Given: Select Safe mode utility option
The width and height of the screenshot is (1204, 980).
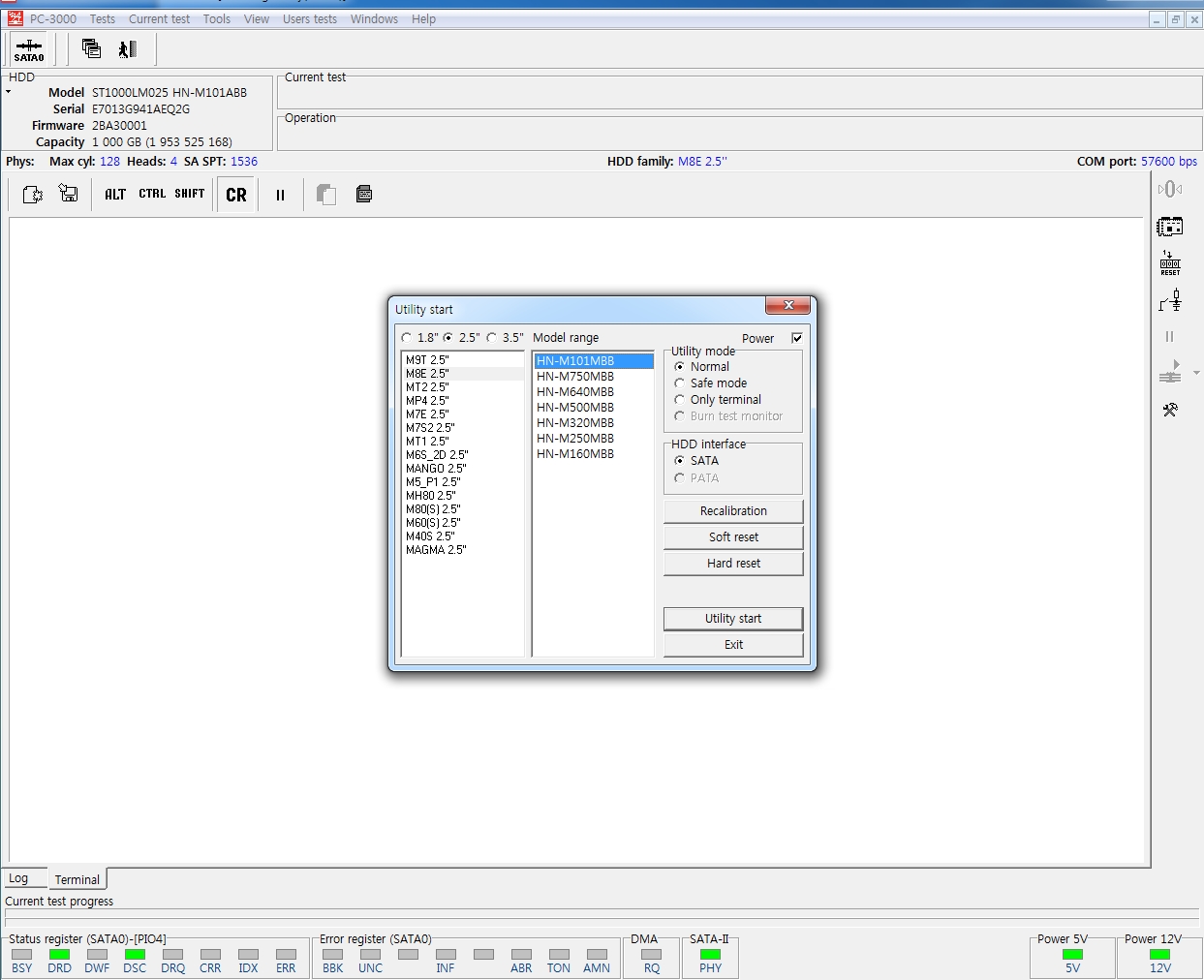Looking at the screenshot, I should [x=680, y=383].
